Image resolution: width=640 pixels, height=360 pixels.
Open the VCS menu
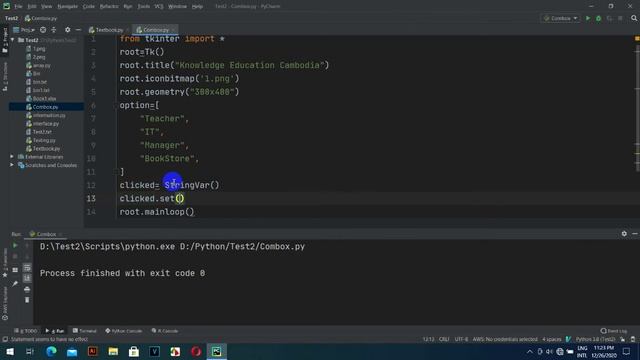point(159,7)
